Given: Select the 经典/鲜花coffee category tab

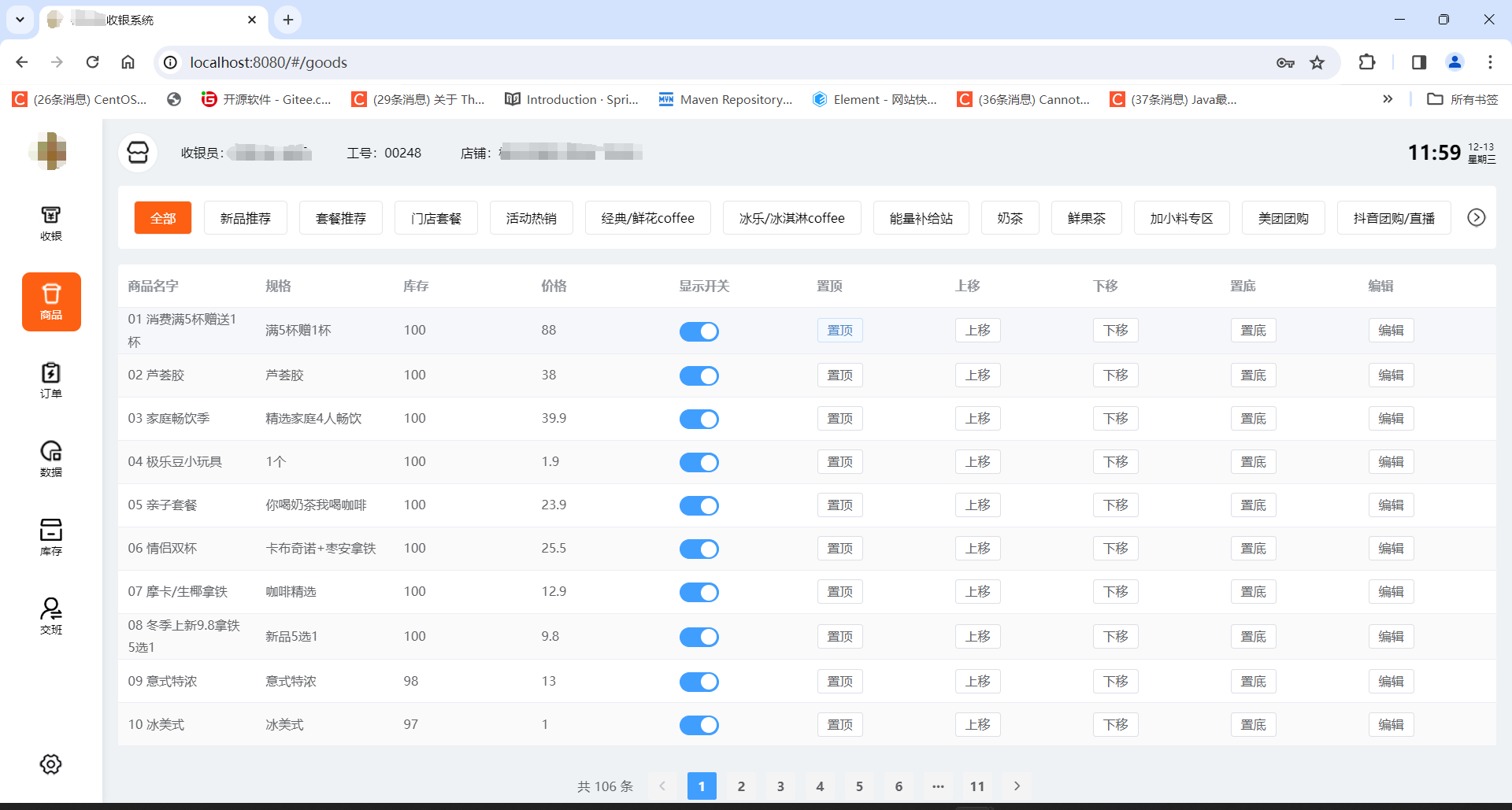Looking at the screenshot, I should 648,218.
